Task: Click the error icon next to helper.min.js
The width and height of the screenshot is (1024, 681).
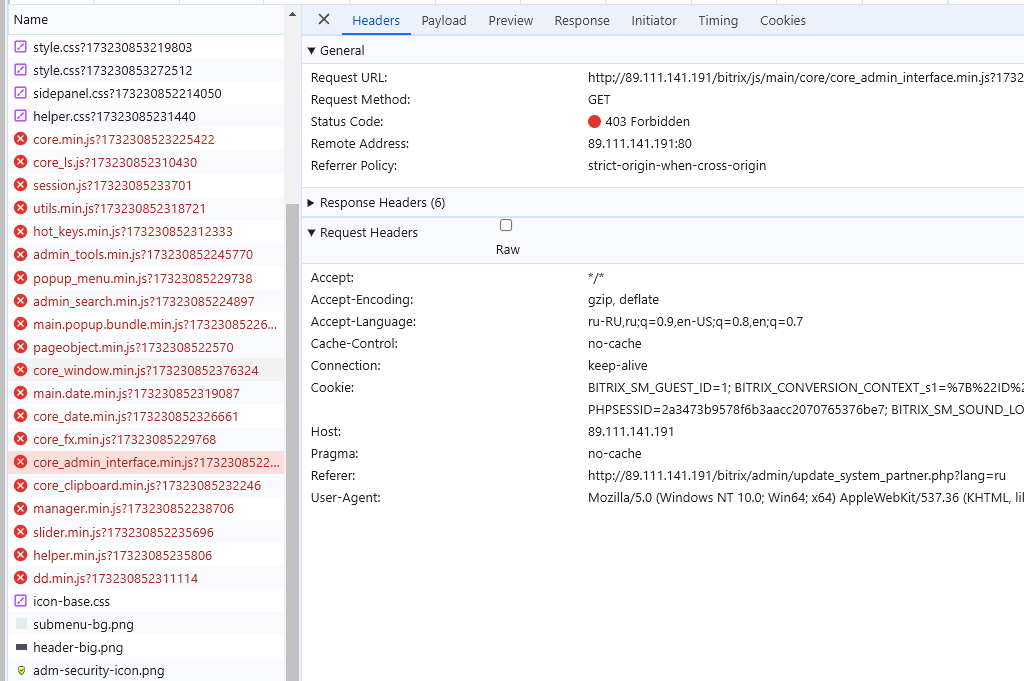Action: point(21,555)
